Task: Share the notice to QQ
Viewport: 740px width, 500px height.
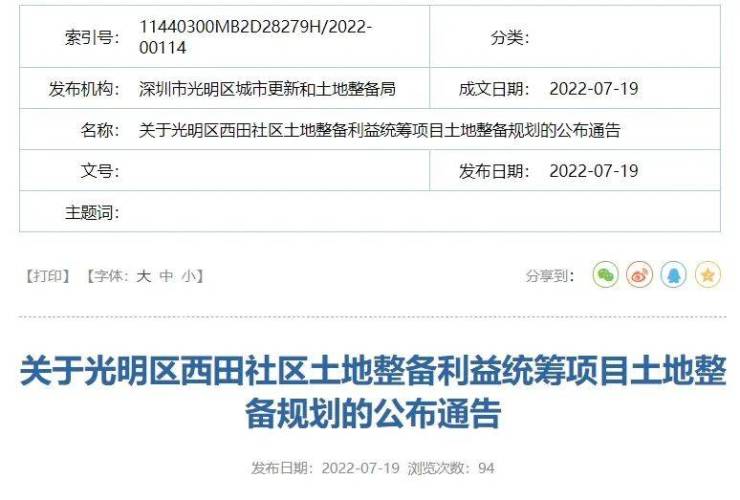Action: pos(673,274)
